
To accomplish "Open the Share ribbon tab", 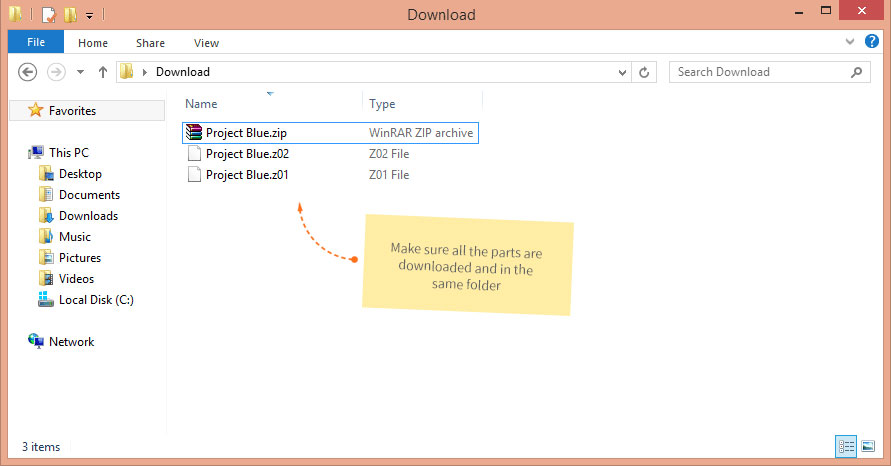I will tap(151, 43).
